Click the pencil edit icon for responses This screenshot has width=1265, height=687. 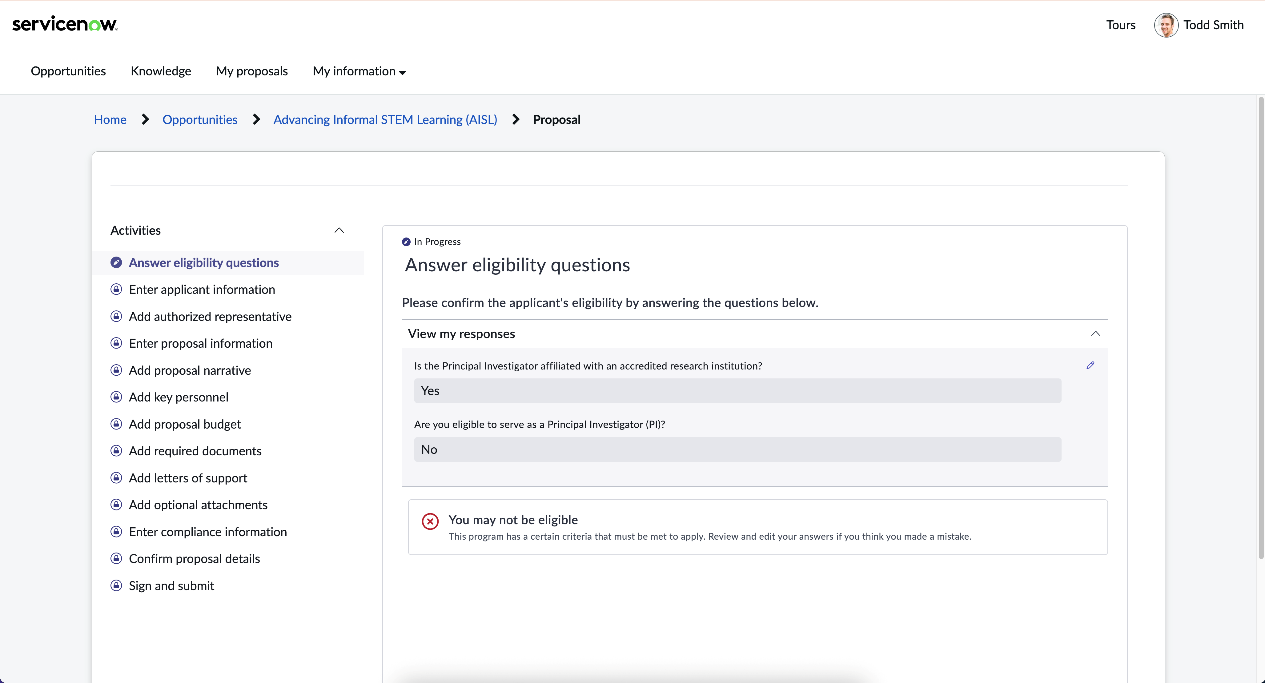coord(1090,365)
